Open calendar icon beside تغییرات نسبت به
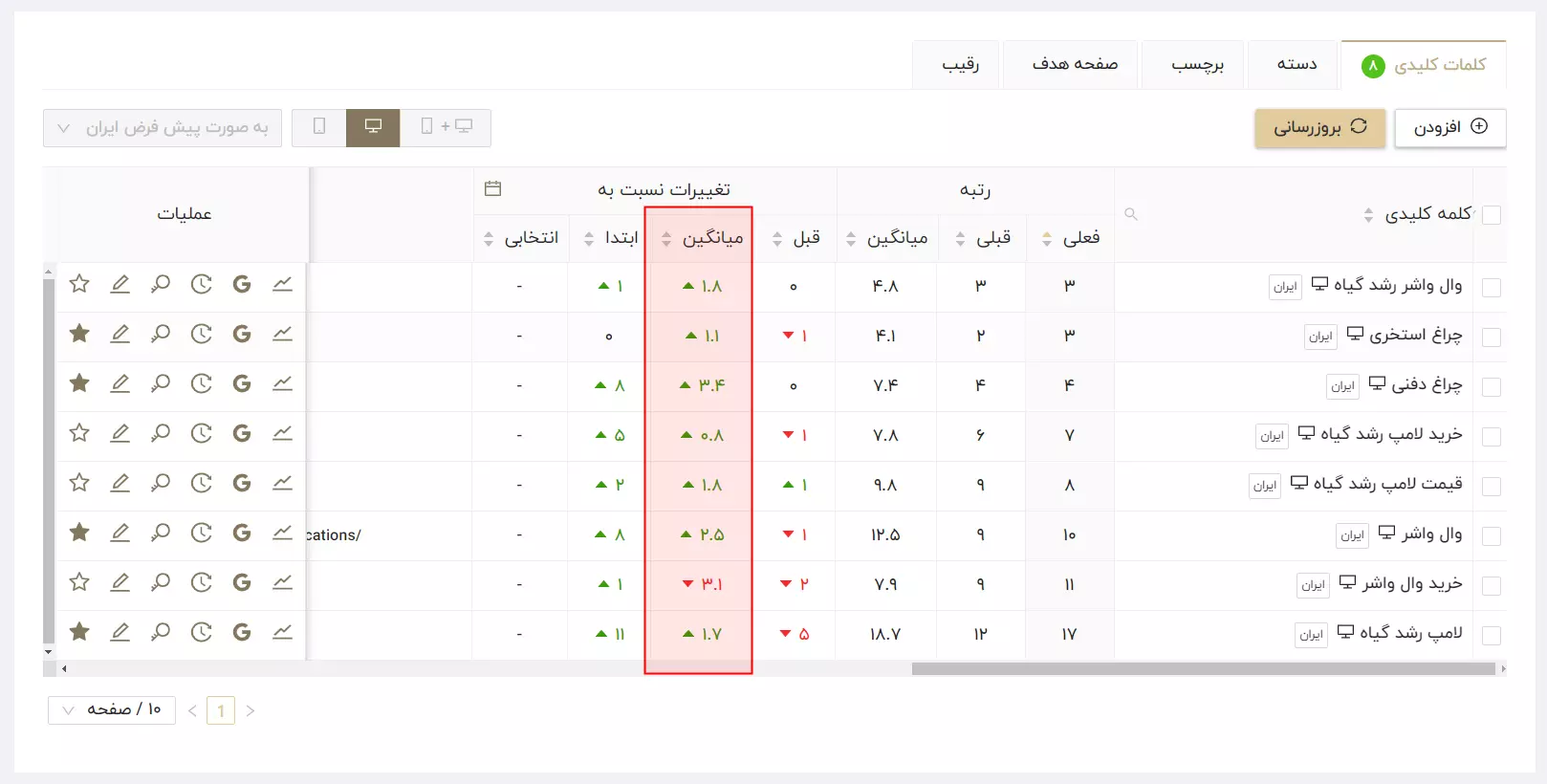Viewport: 1547px width, 784px height. click(493, 188)
